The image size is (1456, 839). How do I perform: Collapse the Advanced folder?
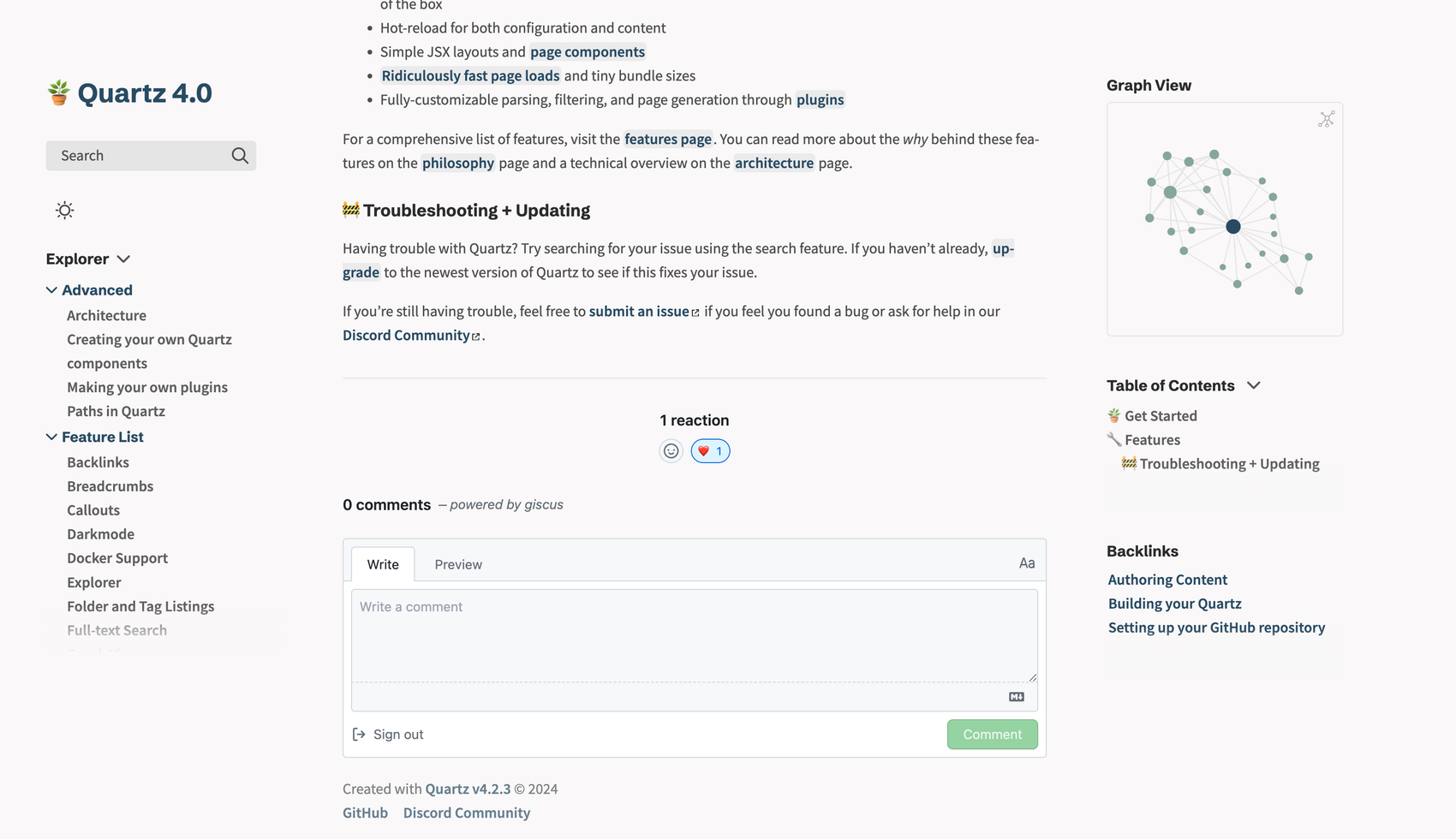(x=52, y=290)
